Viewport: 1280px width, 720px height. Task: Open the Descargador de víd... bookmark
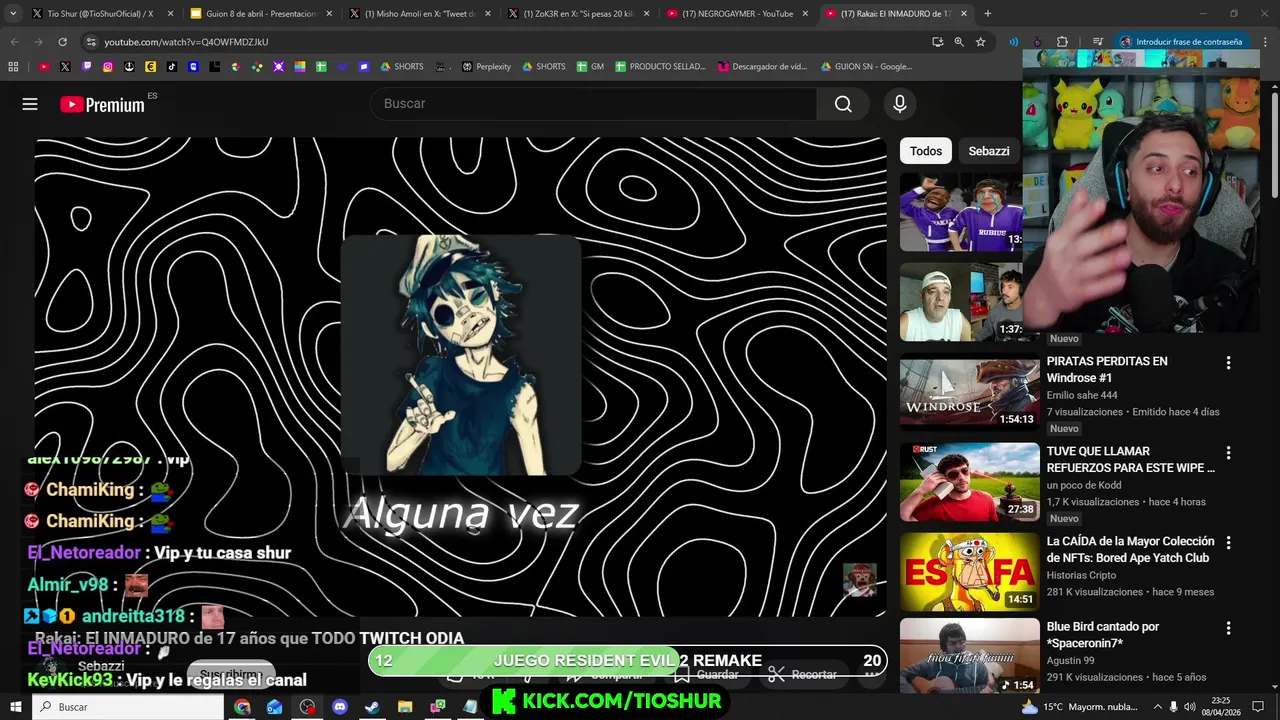762,67
